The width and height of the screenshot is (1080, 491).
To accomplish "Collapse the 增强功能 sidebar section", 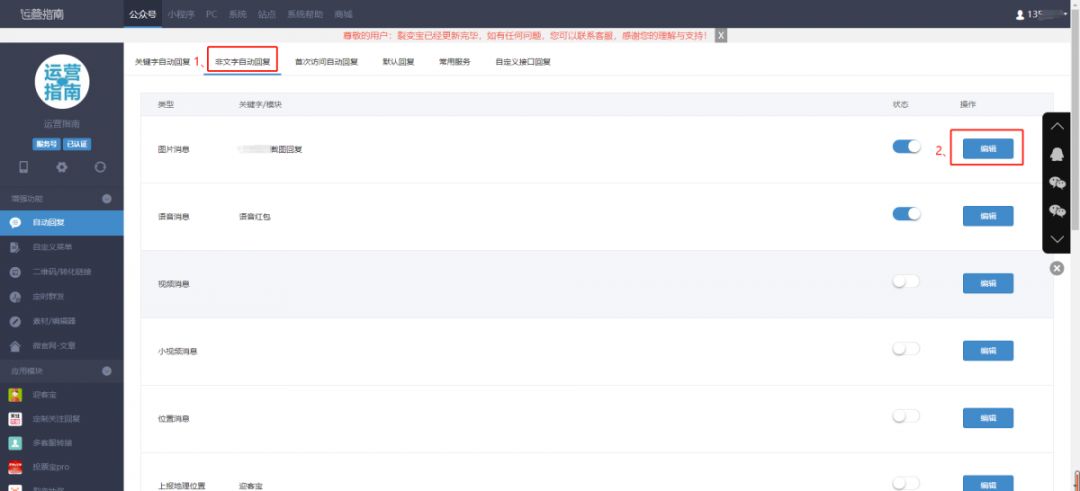I will pos(107,199).
